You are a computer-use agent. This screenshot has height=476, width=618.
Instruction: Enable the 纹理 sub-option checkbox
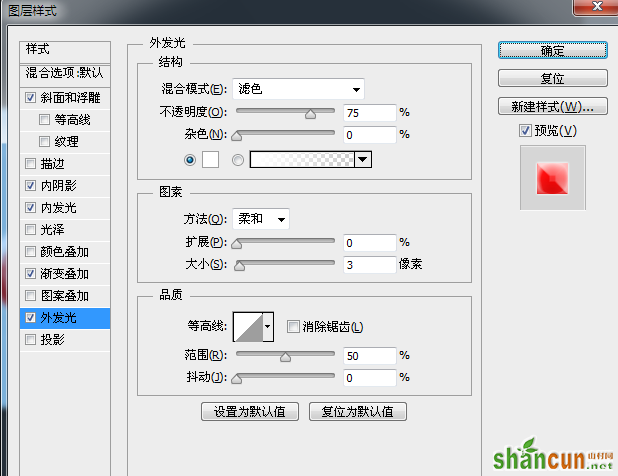point(44,141)
